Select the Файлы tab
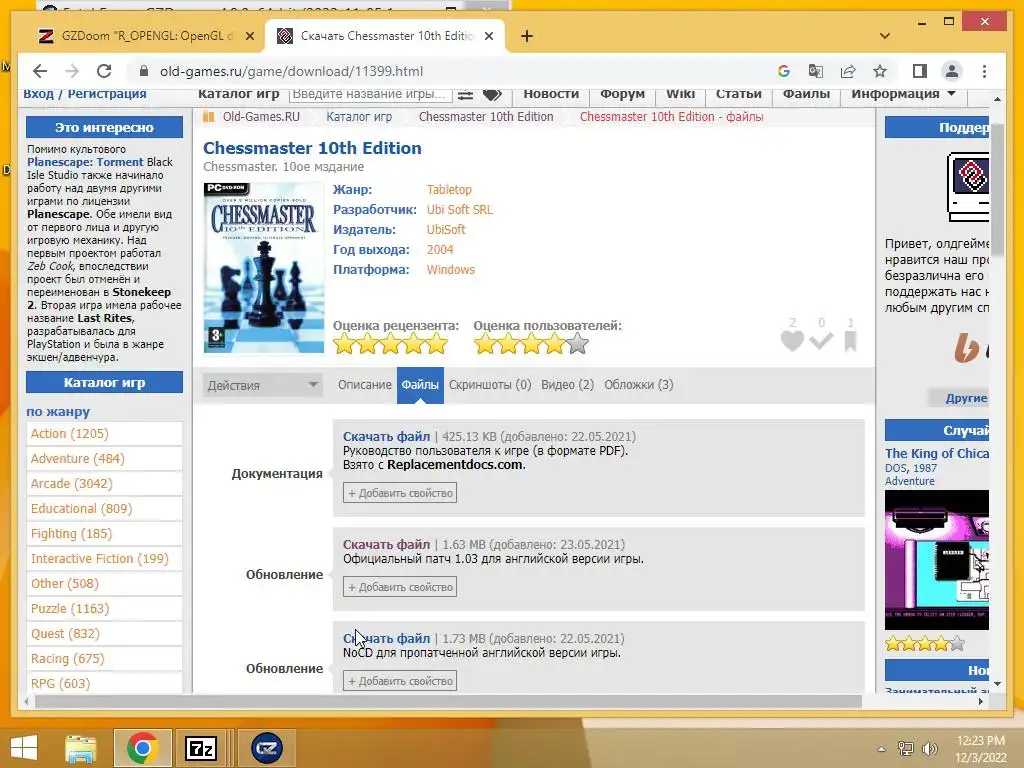Image resolution: width=1024 pixels, height=768 pixels. point(420,385)
